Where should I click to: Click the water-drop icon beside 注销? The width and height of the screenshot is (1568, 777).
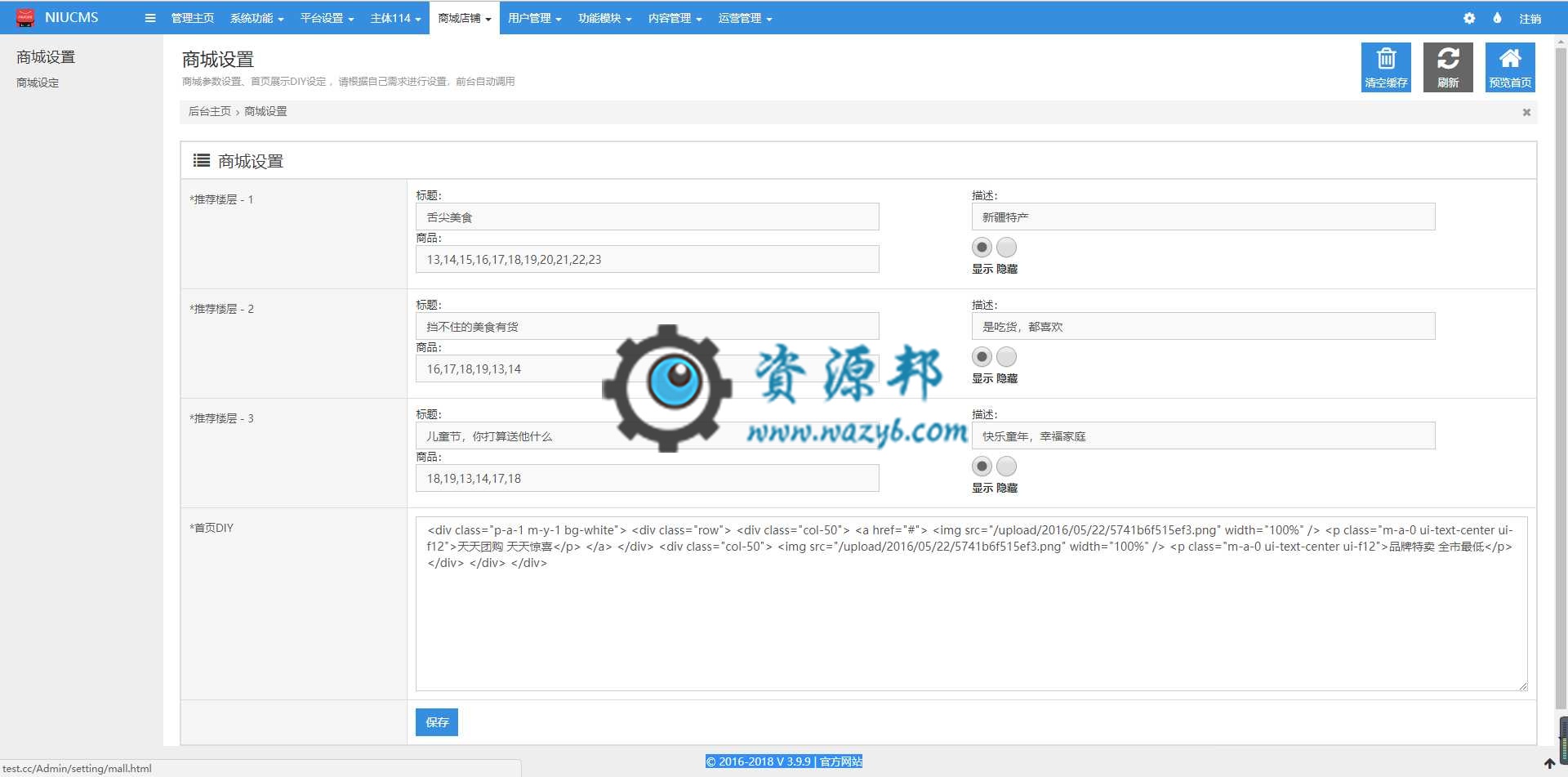(x=1497, y=18)
